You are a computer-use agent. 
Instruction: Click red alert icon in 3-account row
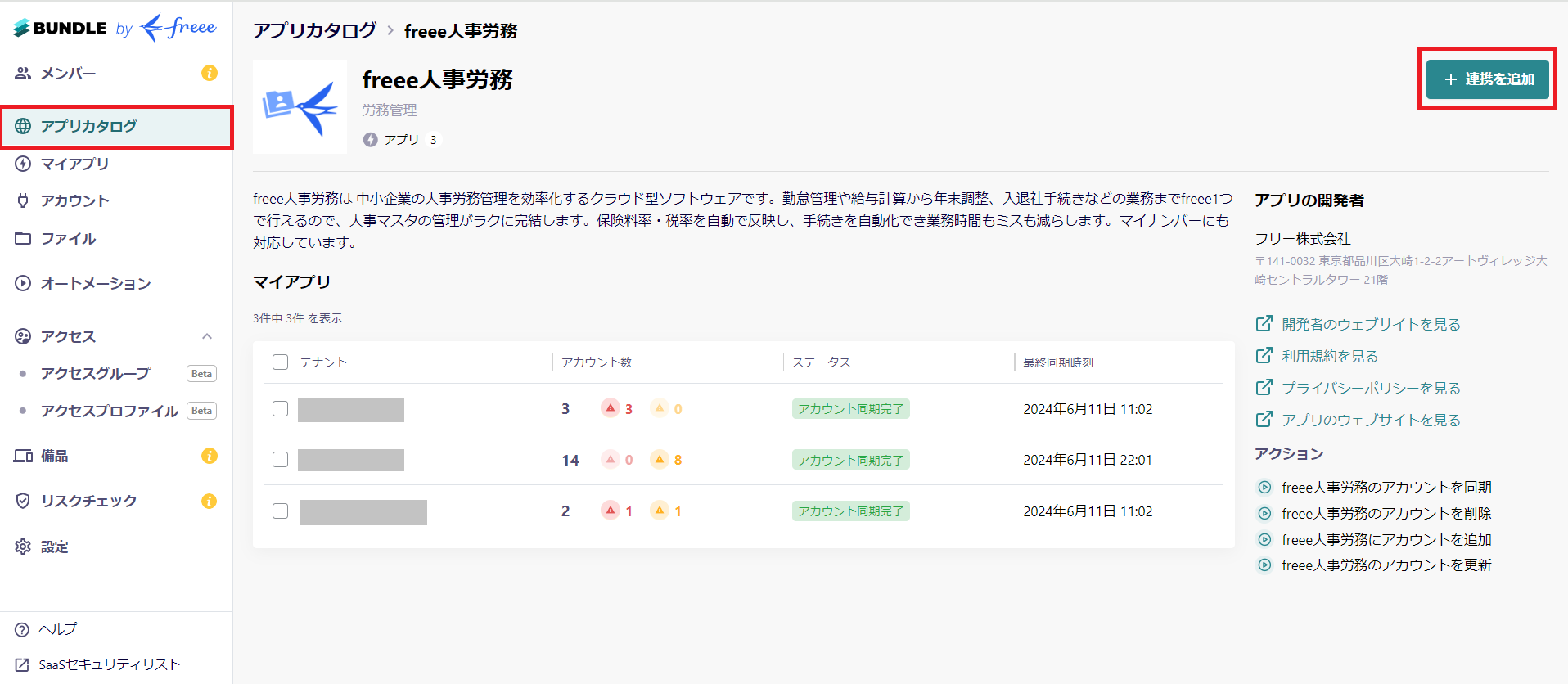[x=611, y=408]
